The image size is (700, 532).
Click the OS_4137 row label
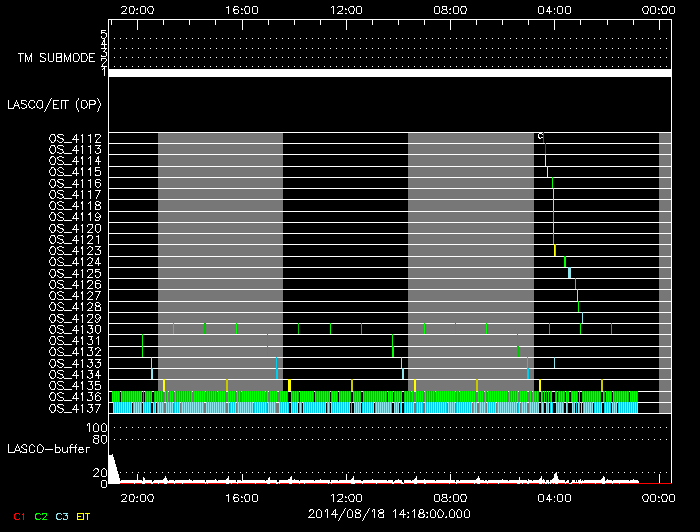click(x=75, y=408)
